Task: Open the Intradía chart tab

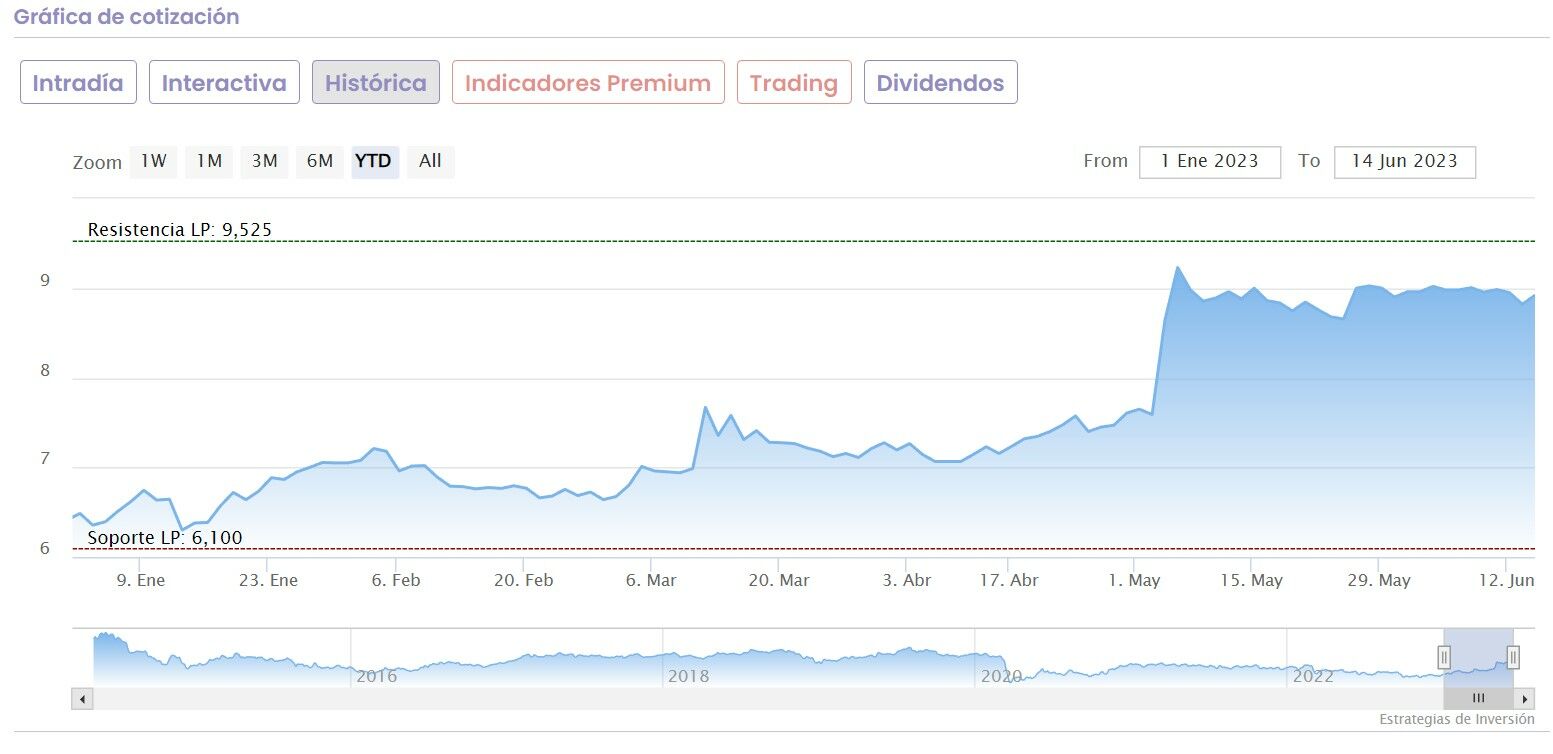Action: click(78, 83)
